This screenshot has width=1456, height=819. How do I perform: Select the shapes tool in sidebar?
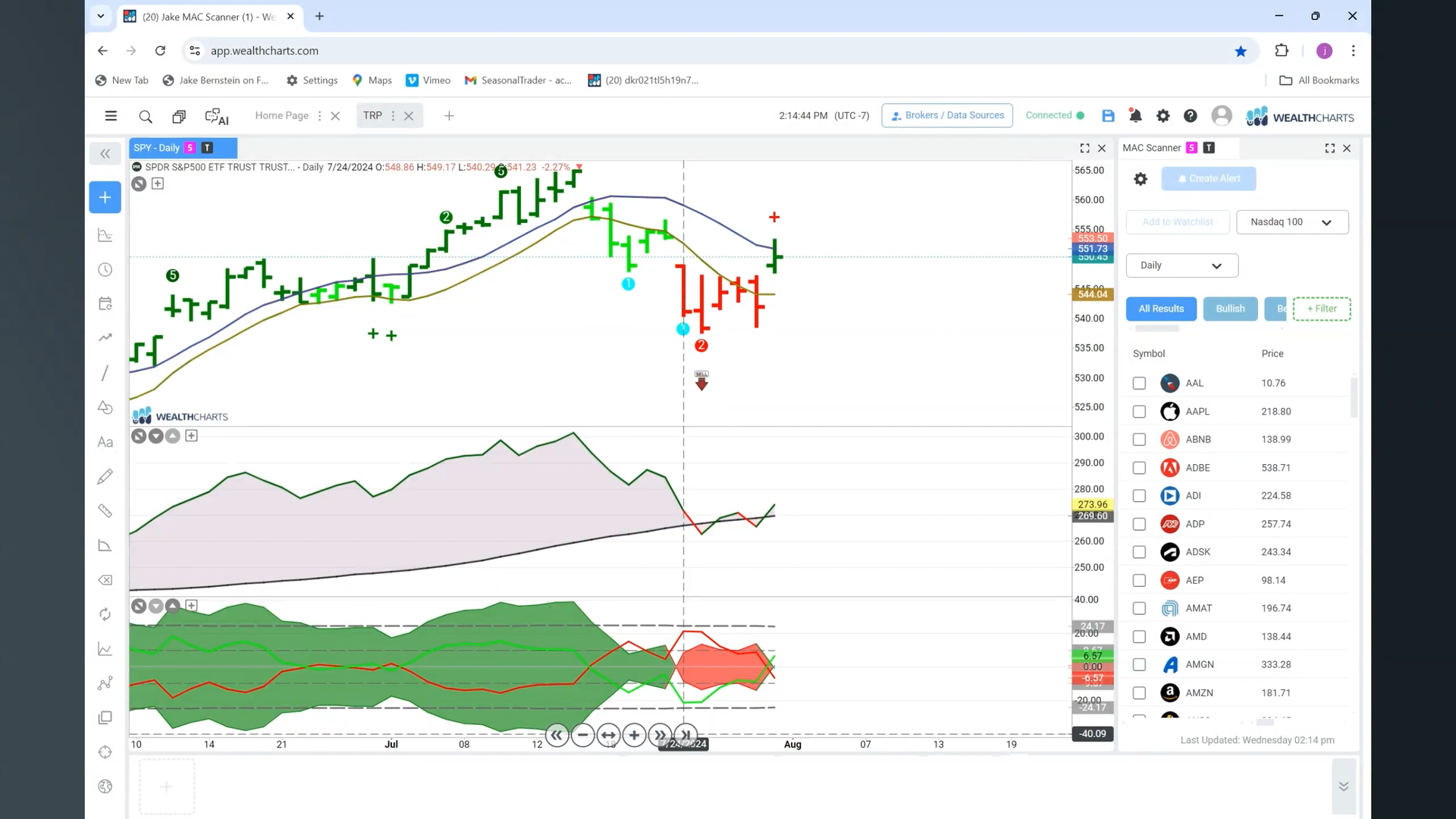click(x=105, y=407)
